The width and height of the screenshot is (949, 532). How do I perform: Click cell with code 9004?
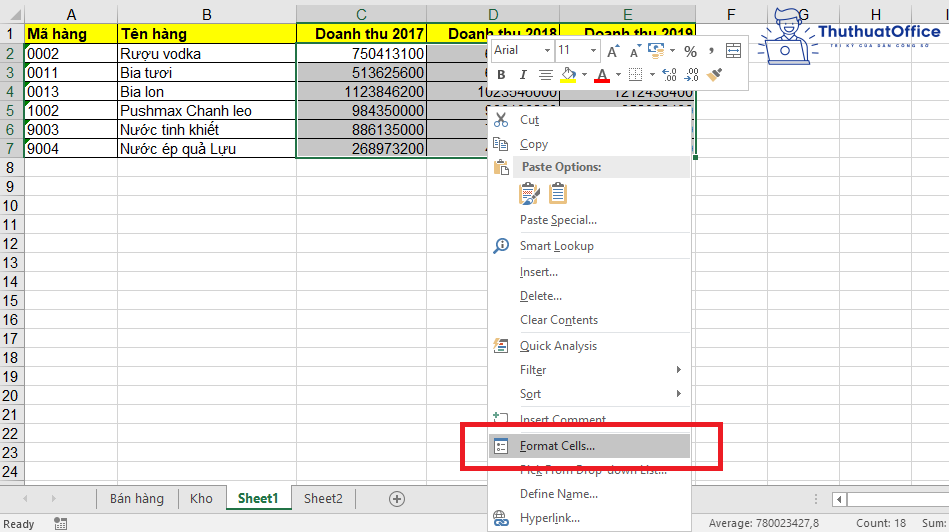[x=71, y=149]
